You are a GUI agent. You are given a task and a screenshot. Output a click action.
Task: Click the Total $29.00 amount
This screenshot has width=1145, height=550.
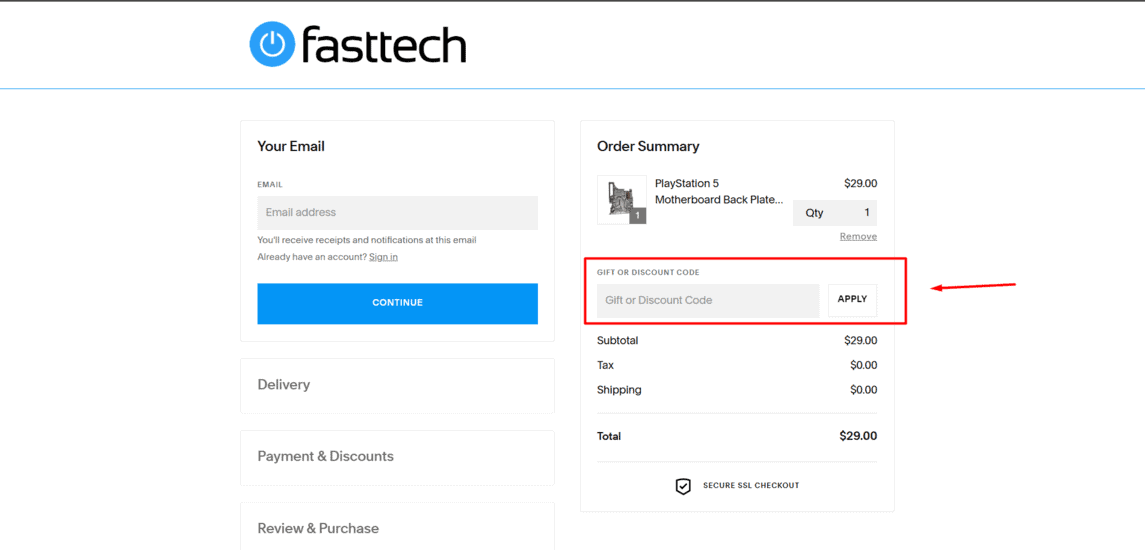858,436
